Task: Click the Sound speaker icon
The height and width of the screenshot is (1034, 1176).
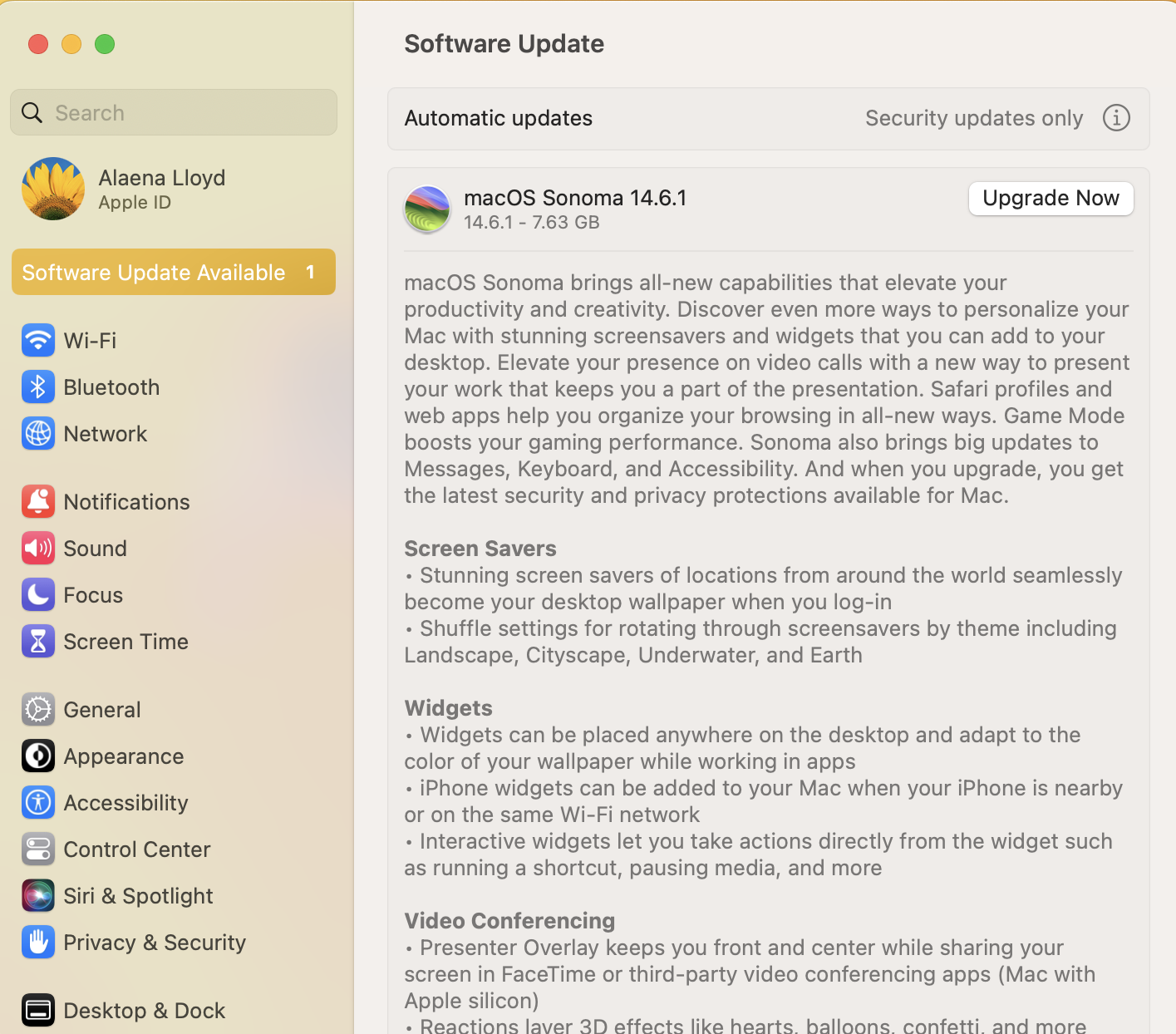Action: point(38,549)
